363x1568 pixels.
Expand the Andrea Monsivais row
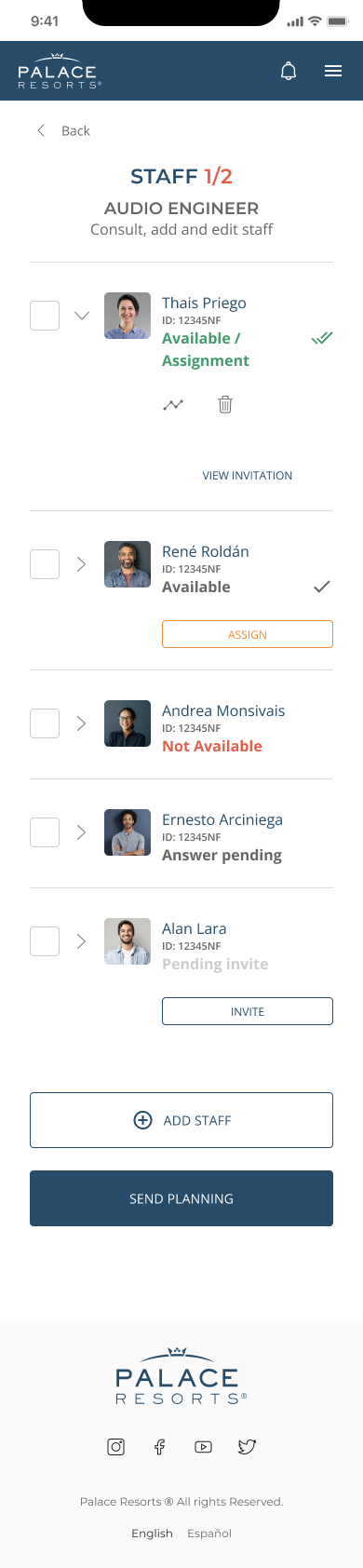pyautogui.click(x=81, y=723)
